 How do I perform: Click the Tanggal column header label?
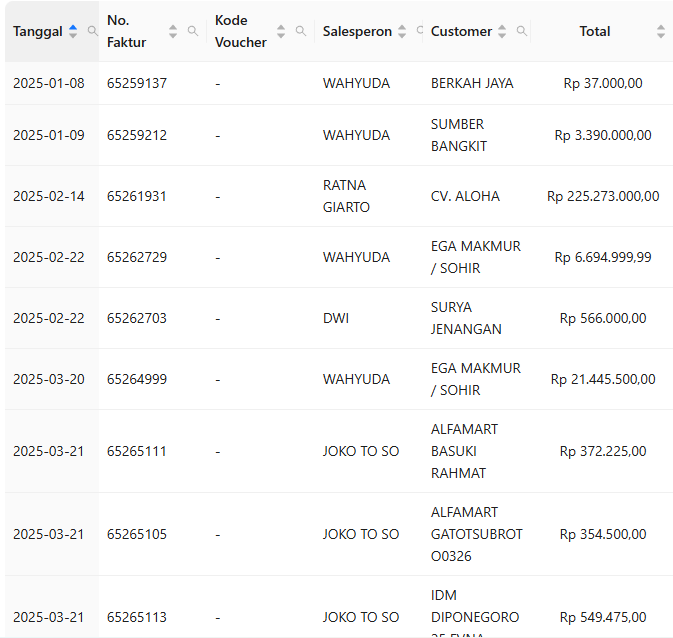click(x=38, y=32)
